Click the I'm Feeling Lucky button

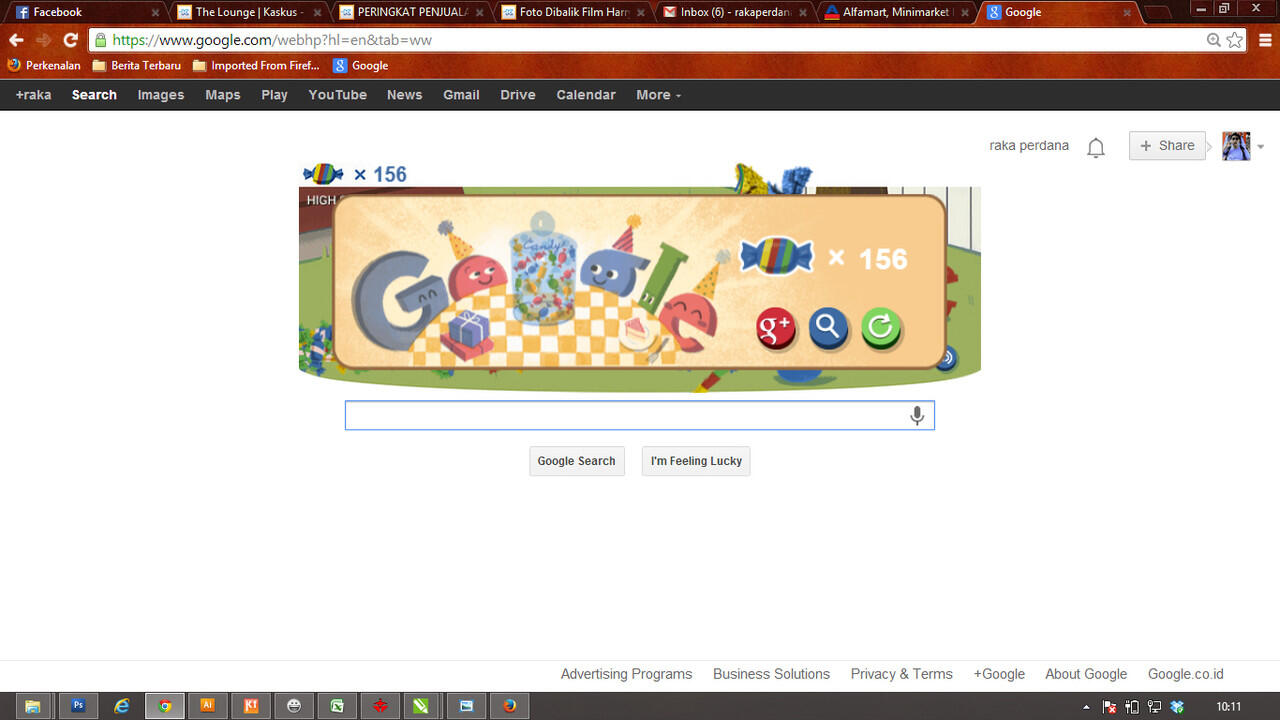click(x=696, y=461)
